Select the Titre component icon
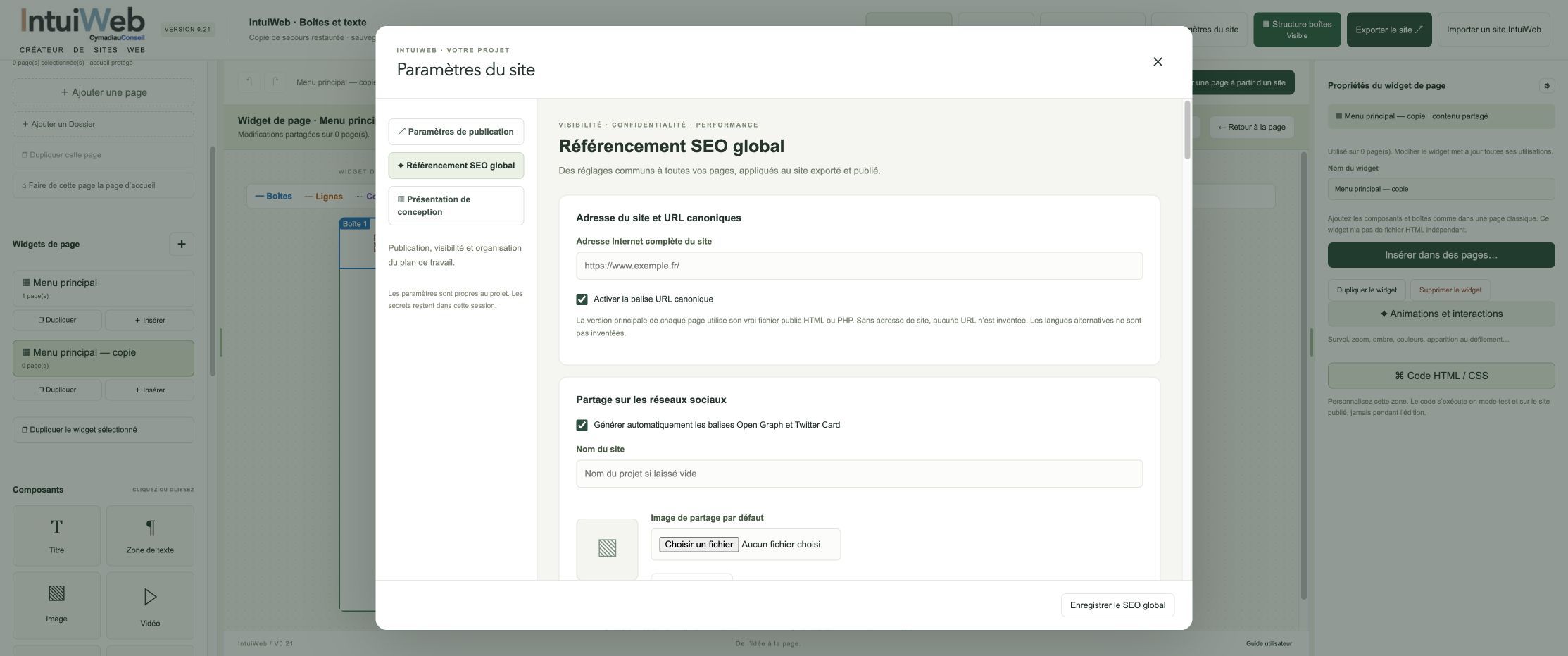This screenshot has height=656, width=1568. click(x=56, y=536)
